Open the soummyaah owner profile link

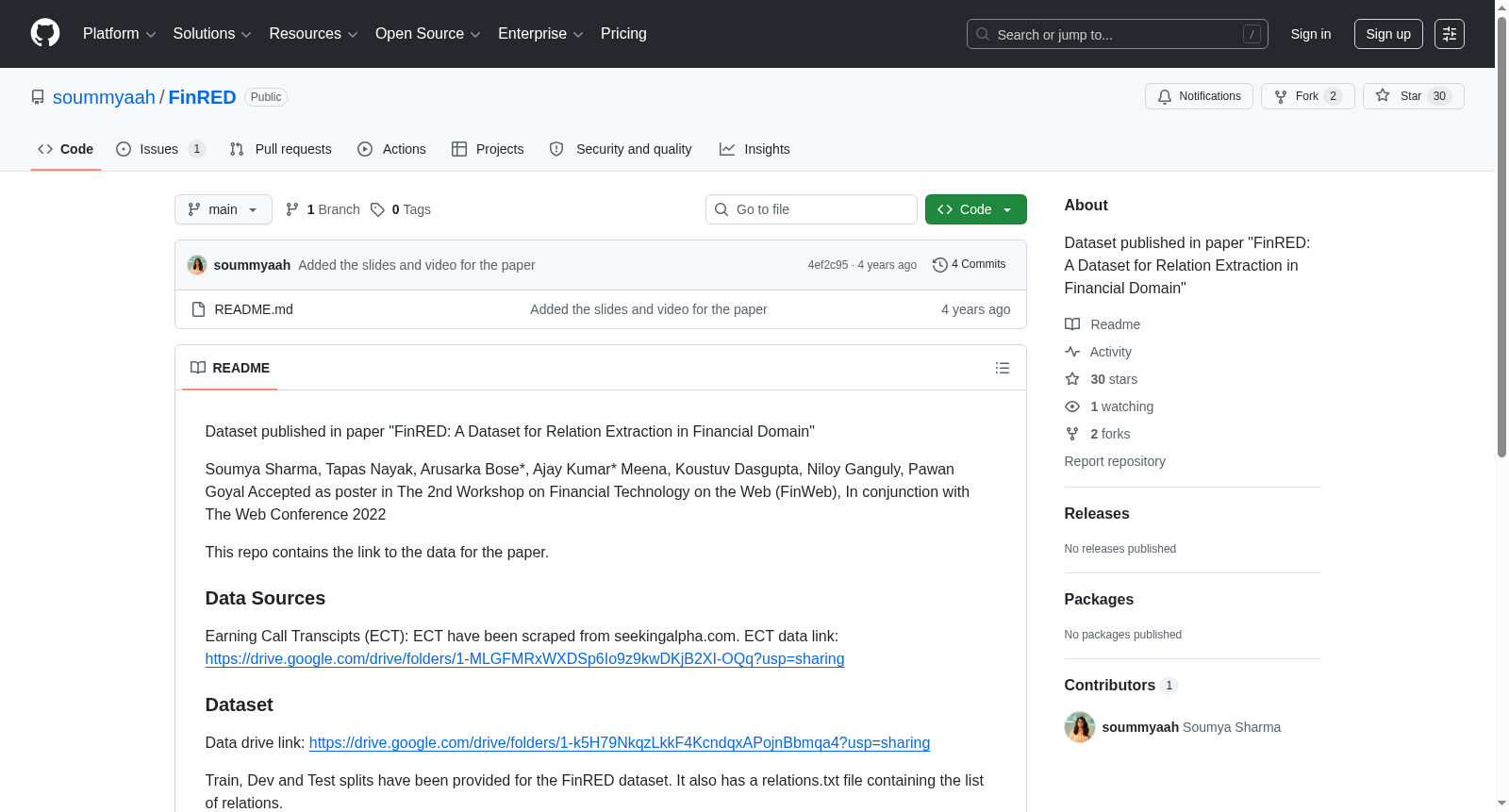coord(104,97)
